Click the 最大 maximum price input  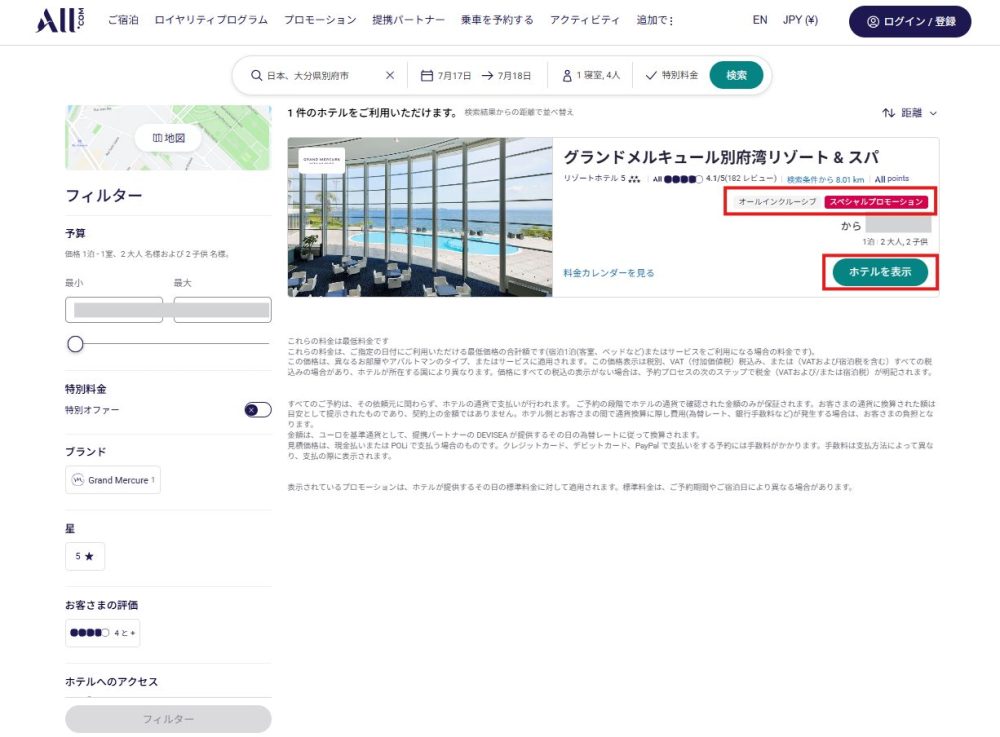pos(223,310)
